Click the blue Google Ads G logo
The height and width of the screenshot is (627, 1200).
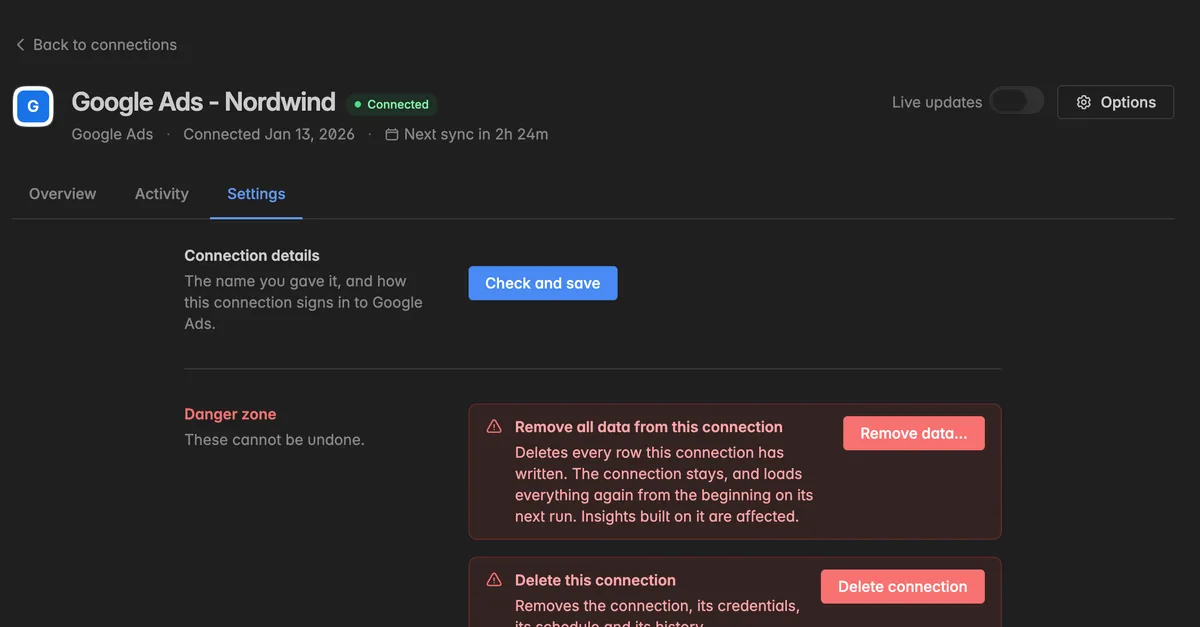coord(33,106)
